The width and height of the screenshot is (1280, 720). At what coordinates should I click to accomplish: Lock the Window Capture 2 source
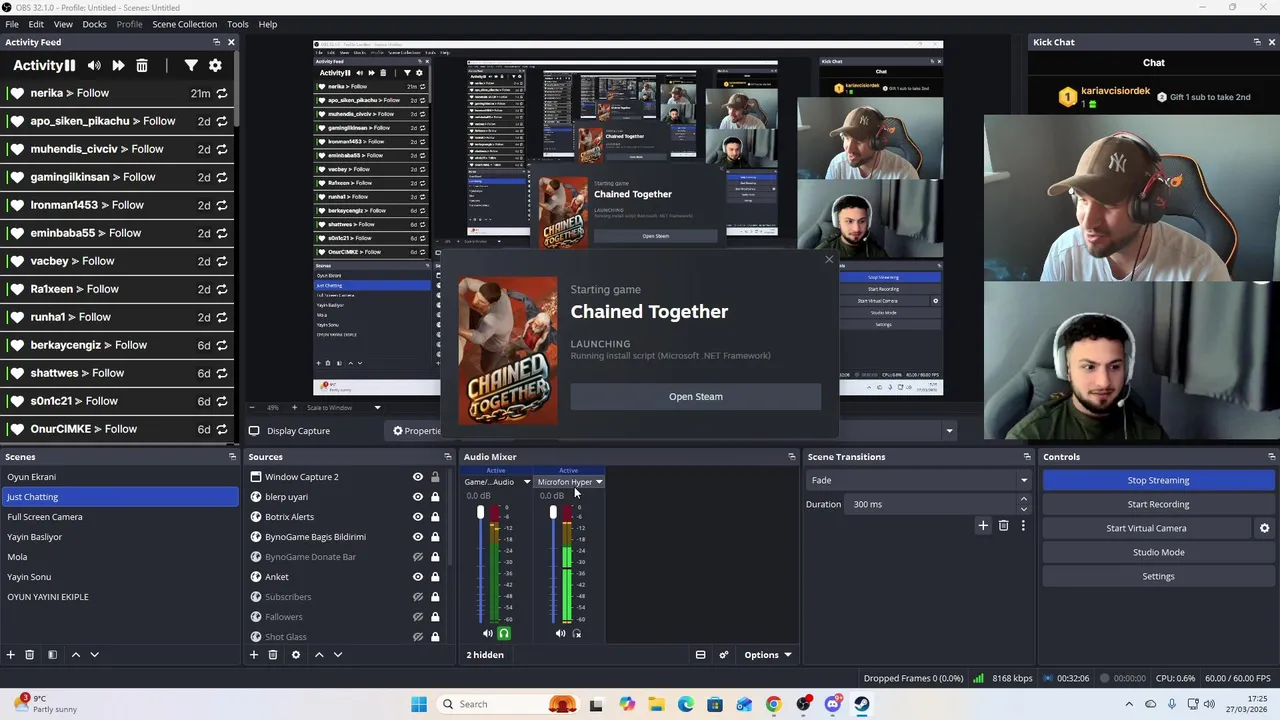pyautogui.click(x=435, y=477)
